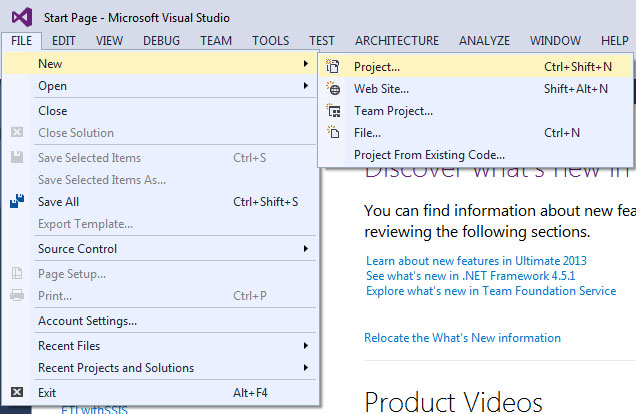Click the Save Selected Items floppy icon
Screen dimensions: 636x414
coord(17,157)
